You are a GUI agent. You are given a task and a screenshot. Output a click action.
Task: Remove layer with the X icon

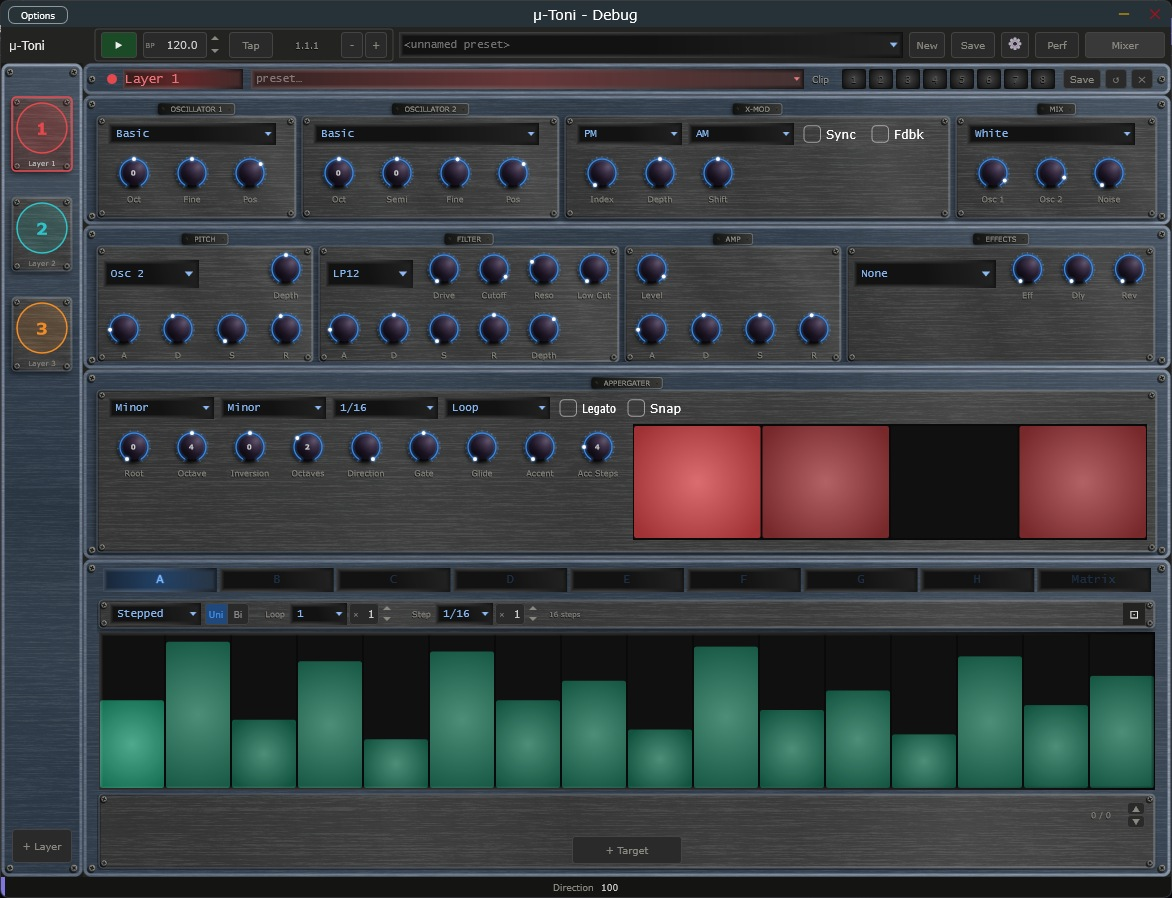pos(1141,79)
